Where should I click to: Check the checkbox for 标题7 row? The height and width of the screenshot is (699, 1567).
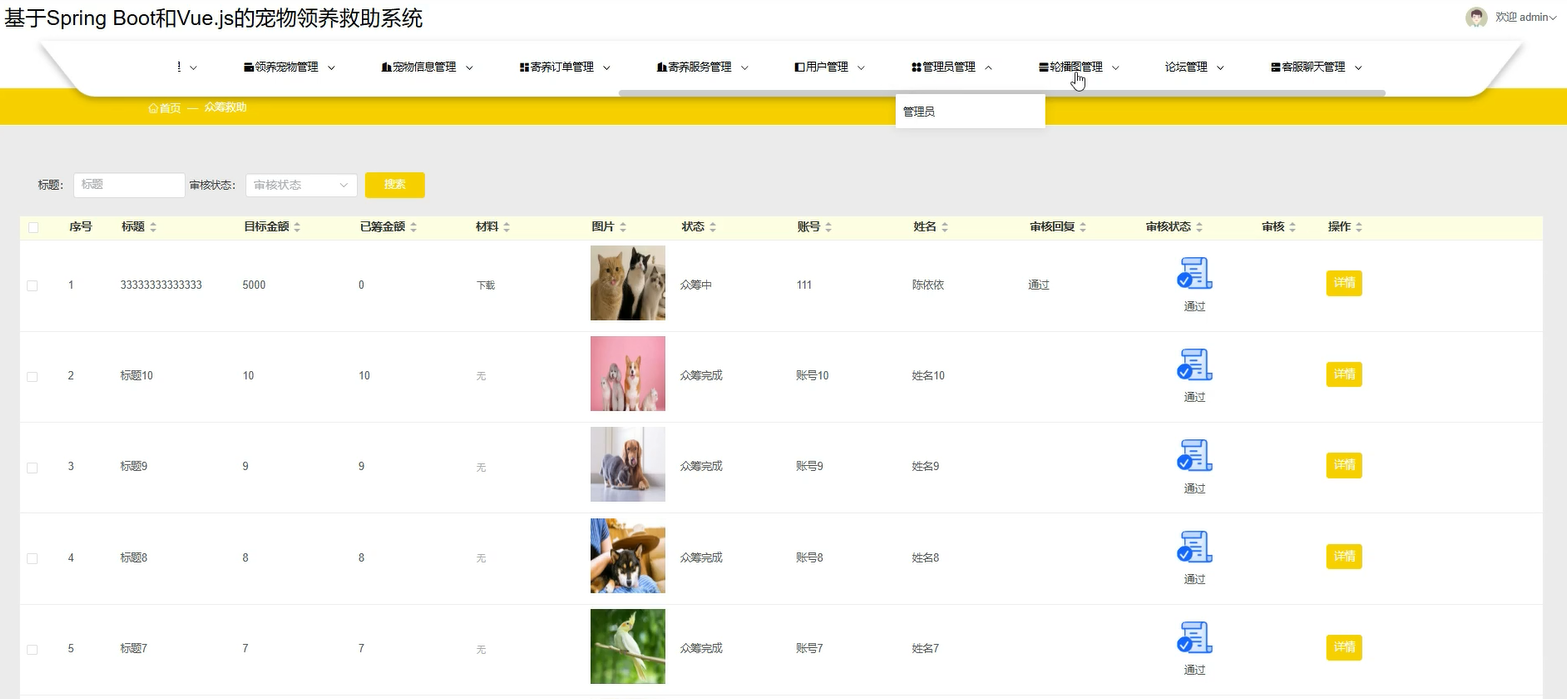[x=32, y=650]
